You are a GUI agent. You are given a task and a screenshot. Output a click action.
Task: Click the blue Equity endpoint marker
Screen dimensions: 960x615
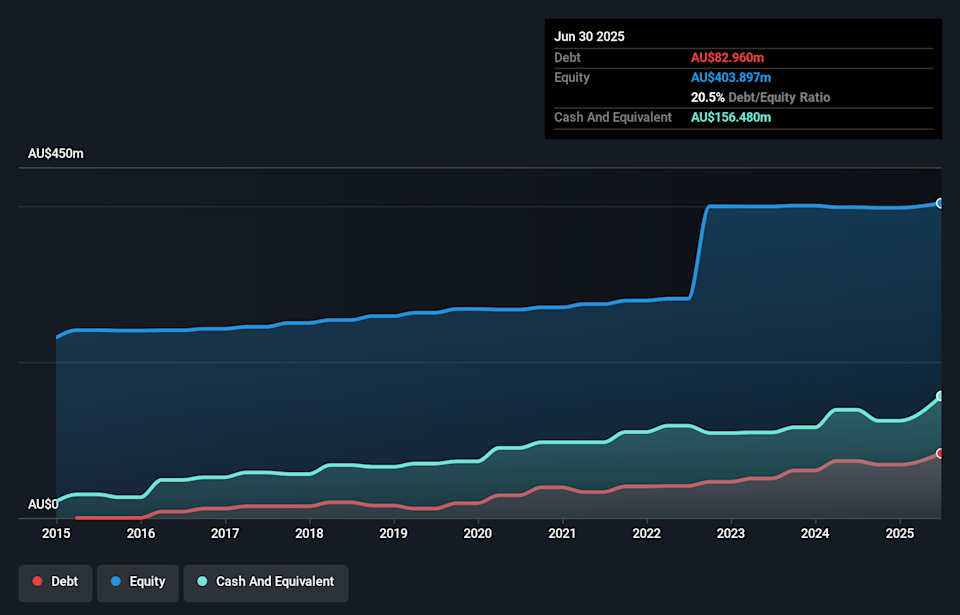tap(940, 203)
